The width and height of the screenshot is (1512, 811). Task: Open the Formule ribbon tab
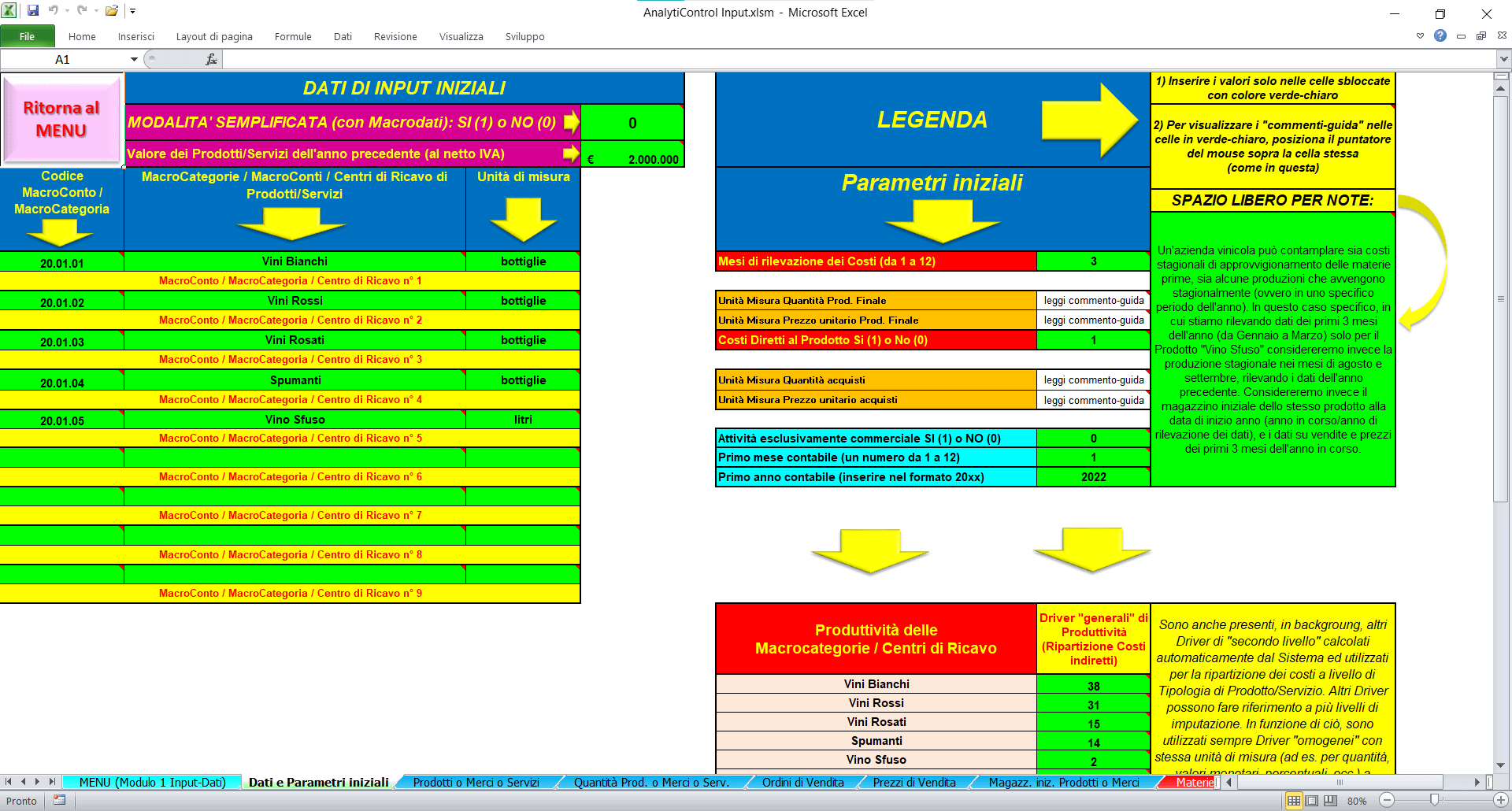coord(293,36)
